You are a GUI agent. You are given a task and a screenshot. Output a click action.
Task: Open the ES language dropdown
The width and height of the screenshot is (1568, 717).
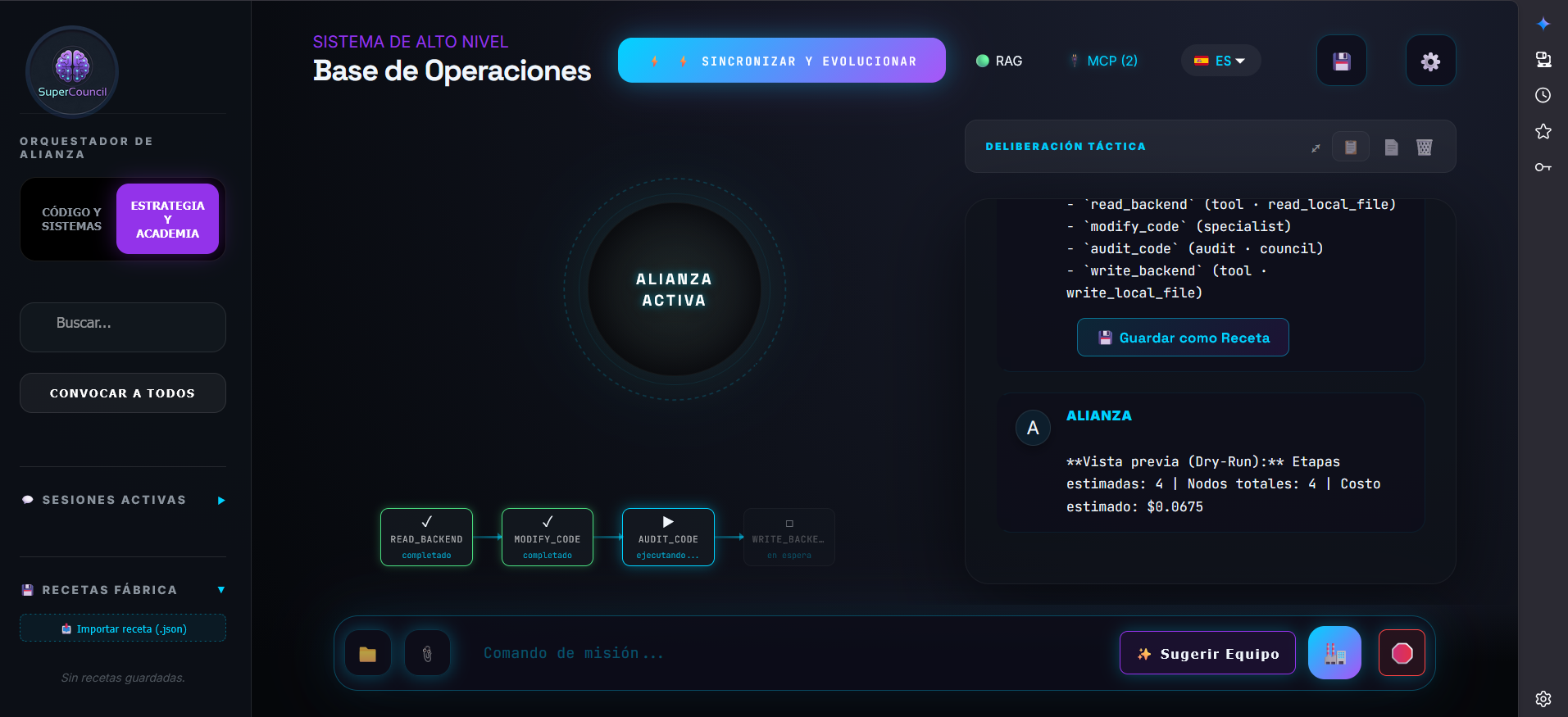(x=1220, y=61)
